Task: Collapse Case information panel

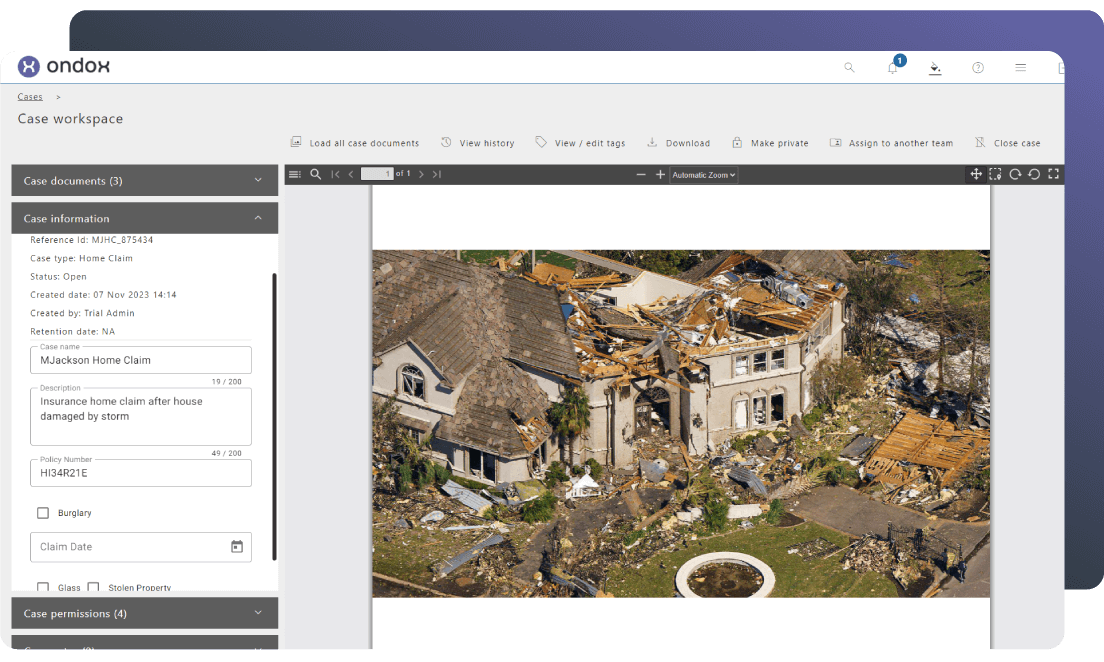Action: coord(144,218)
